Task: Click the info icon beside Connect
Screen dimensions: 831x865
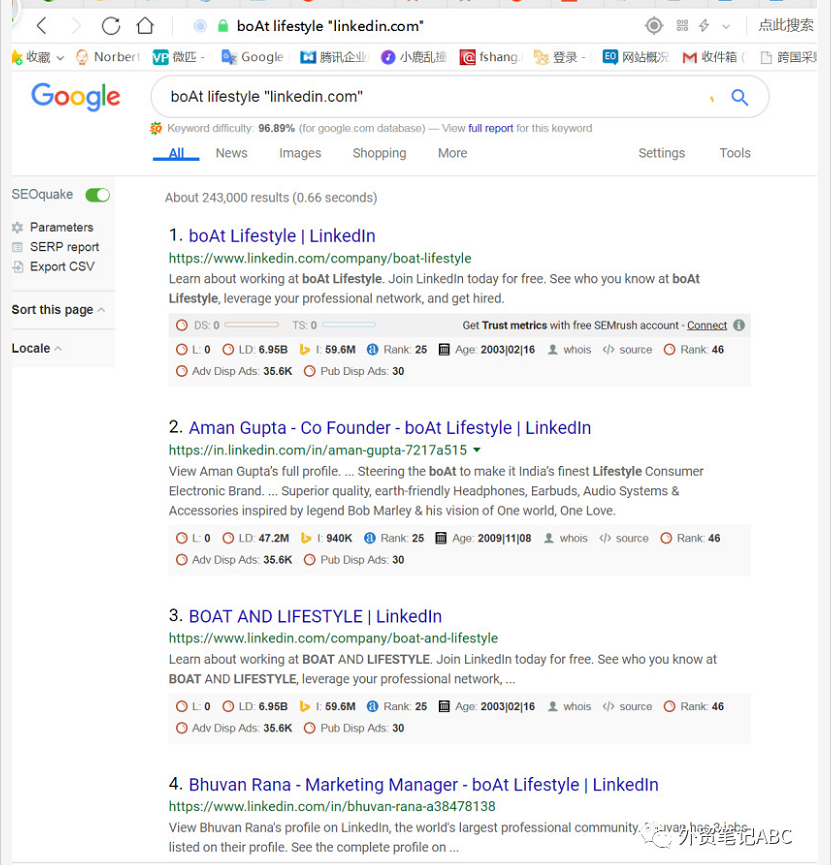Action: 739,325
